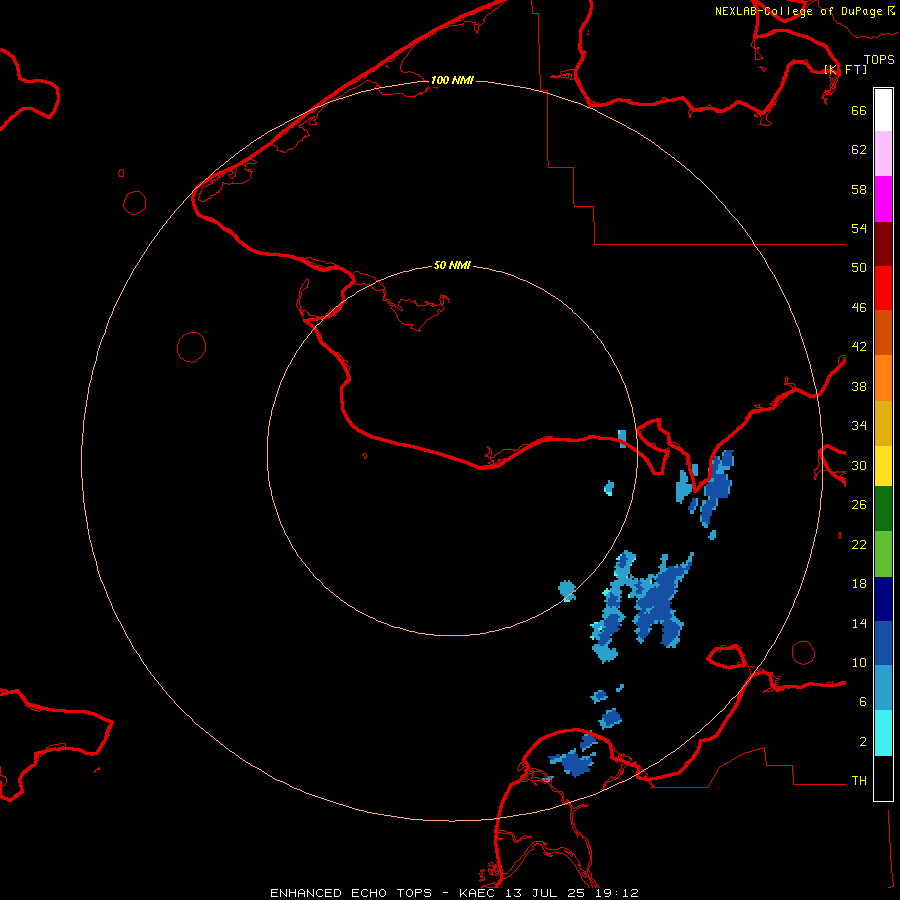Click the legend value 26

coord(859,505)
